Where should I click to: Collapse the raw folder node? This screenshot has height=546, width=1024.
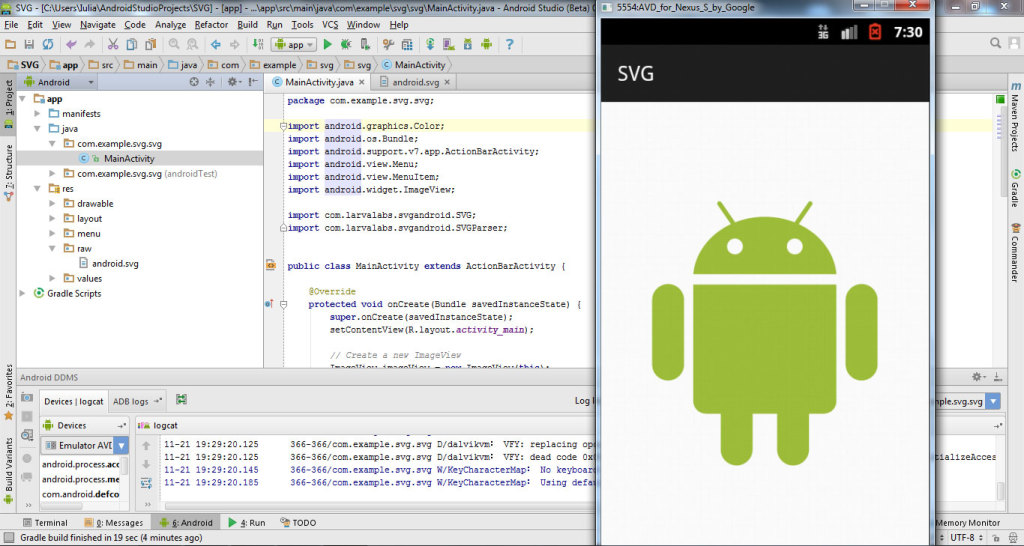(x=53, y=249)
